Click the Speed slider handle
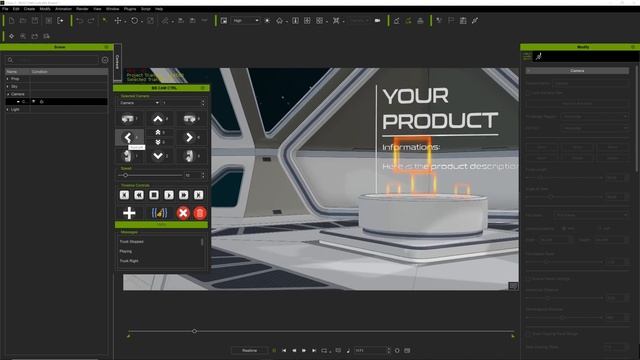The image size is (640, 360). point(126,175)
